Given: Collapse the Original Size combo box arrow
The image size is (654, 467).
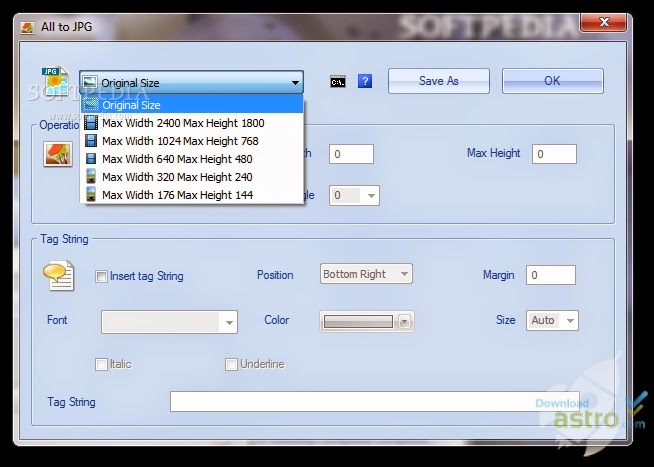Looking at the screenshot, I should click(295, 83).
